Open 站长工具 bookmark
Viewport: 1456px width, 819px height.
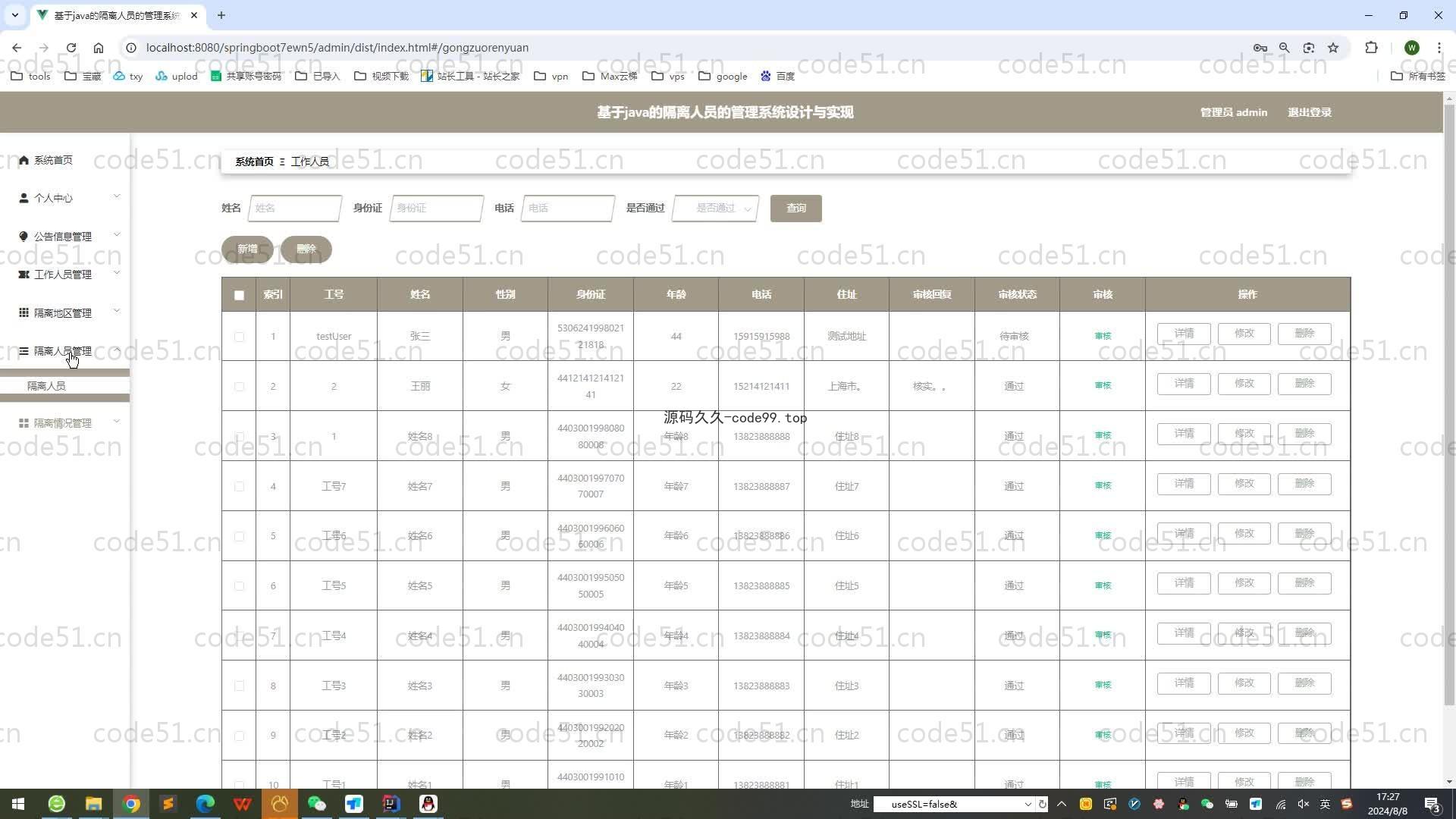[x=470, y=76]
